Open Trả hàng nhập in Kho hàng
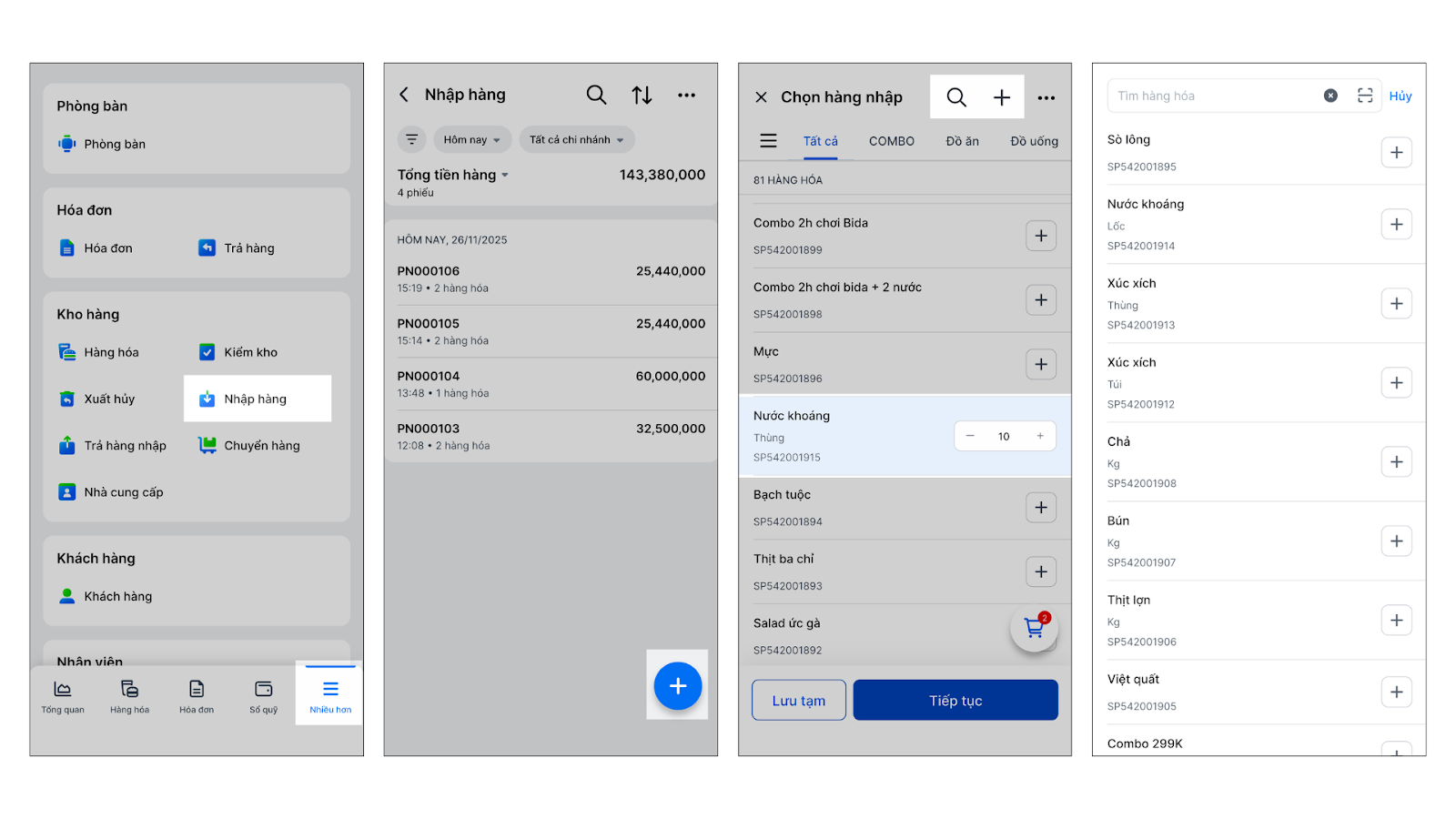 click(112, 446)
